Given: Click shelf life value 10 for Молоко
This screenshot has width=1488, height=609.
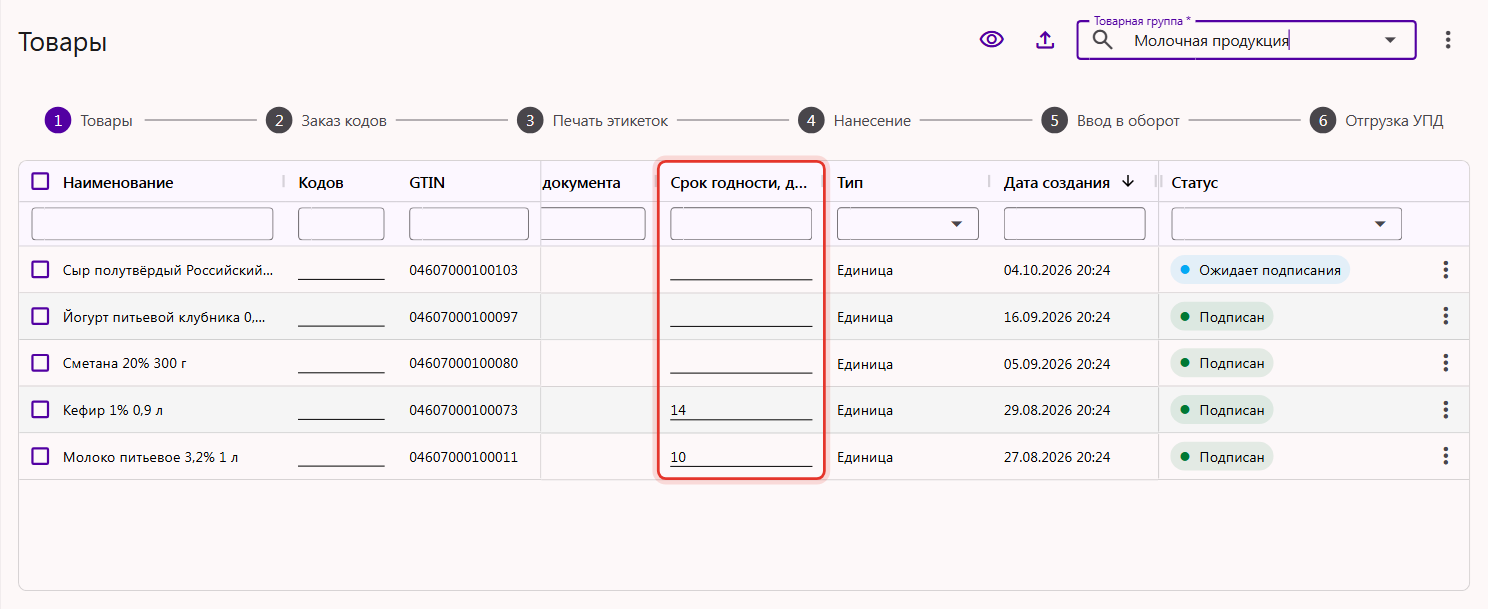Looking at the screenshot, I should click(741, 457).
